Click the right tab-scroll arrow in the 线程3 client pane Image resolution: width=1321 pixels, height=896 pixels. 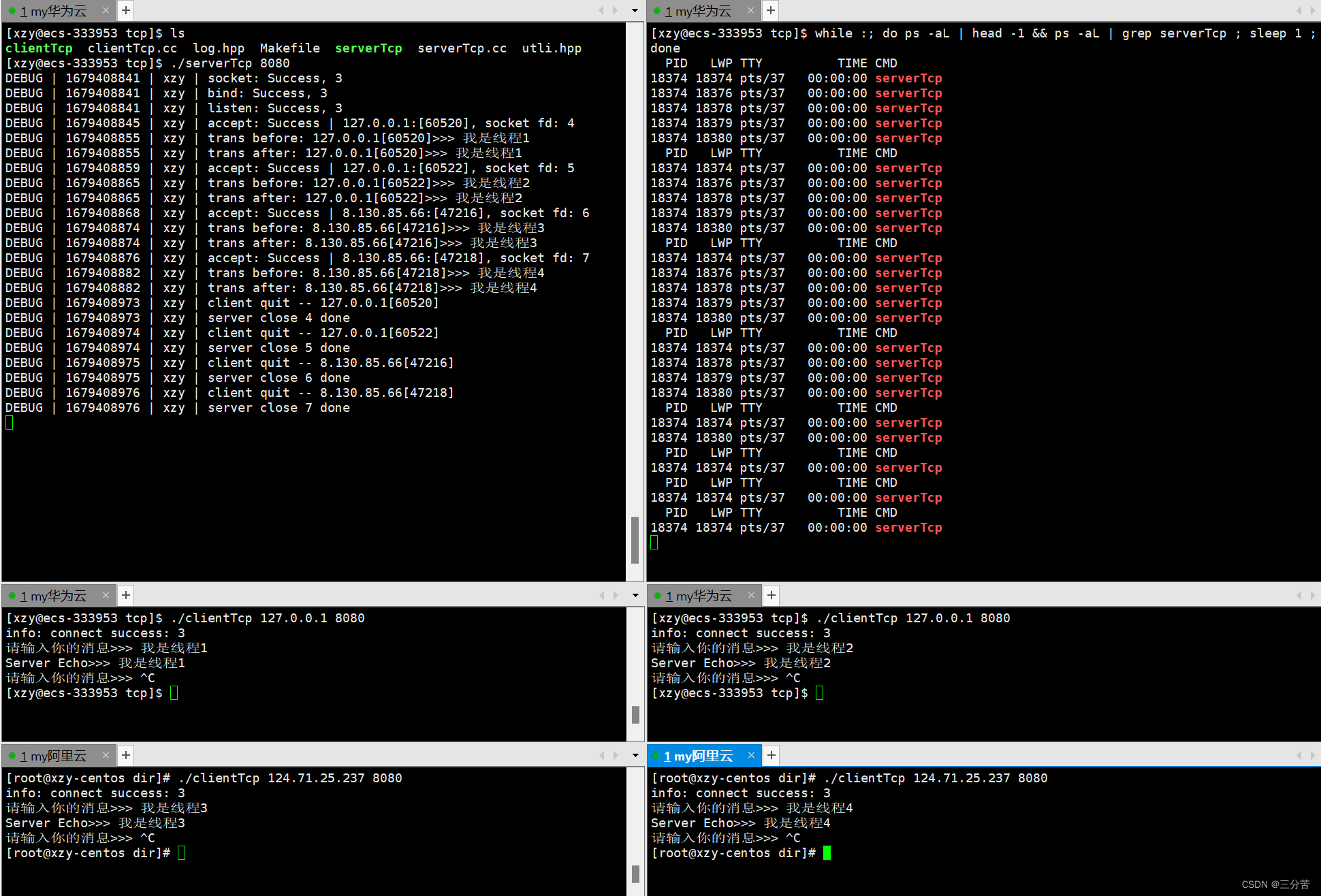coord(615,755)
